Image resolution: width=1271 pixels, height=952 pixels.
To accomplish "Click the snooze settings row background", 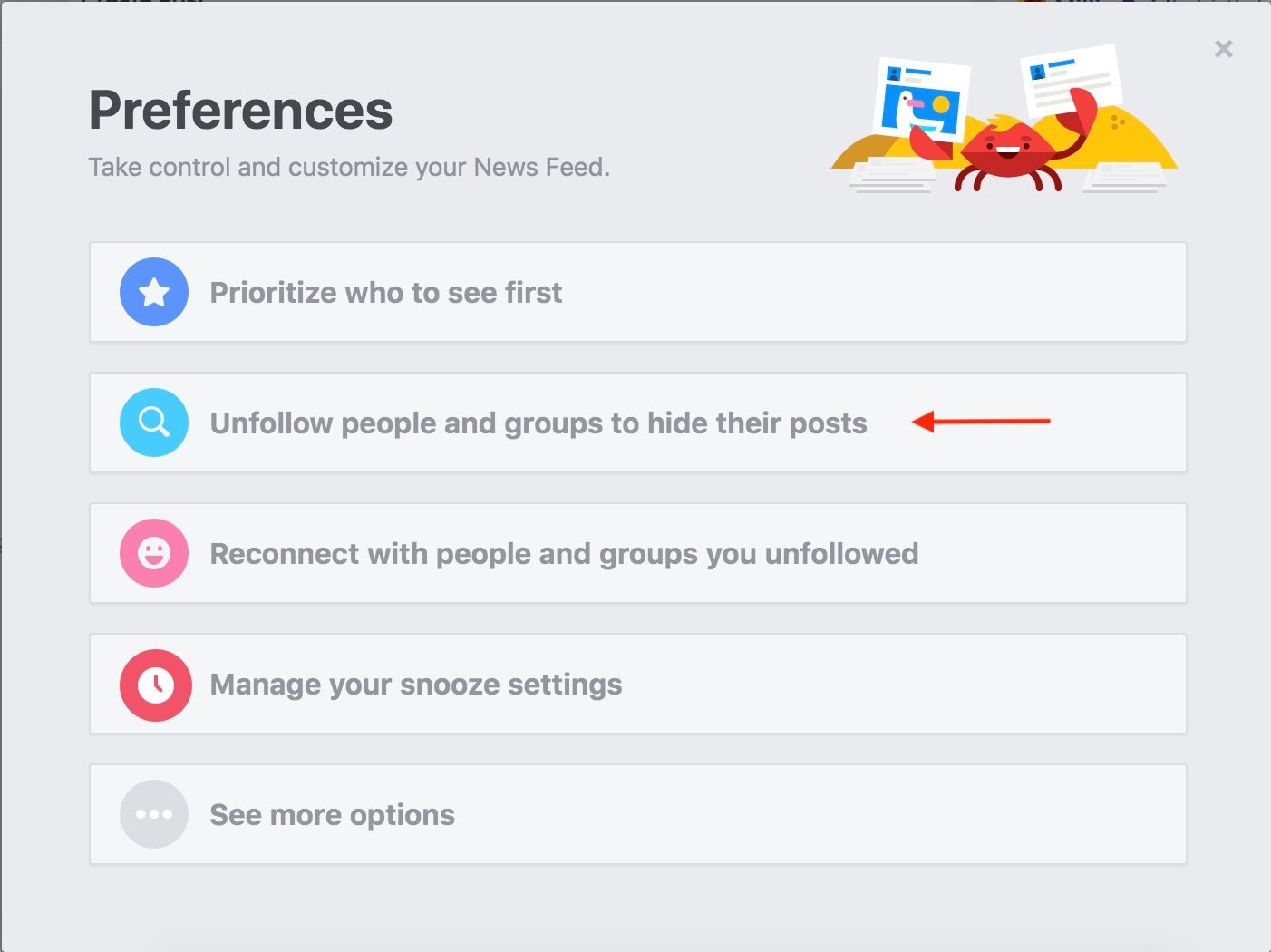I will pos(816,685).
